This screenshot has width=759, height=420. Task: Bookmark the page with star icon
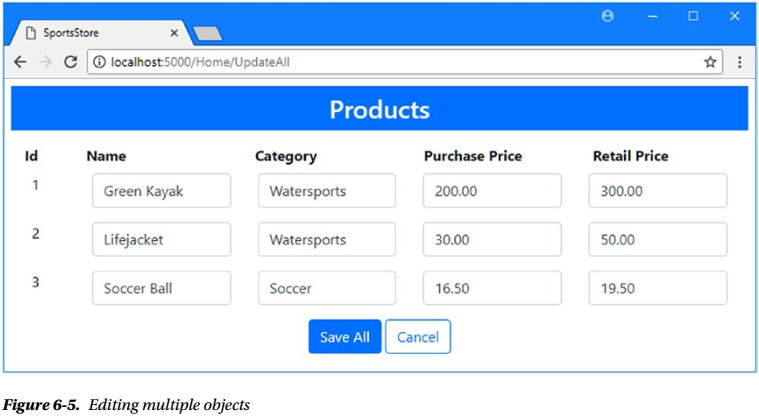pyautogui.click(x=710, y=62)
